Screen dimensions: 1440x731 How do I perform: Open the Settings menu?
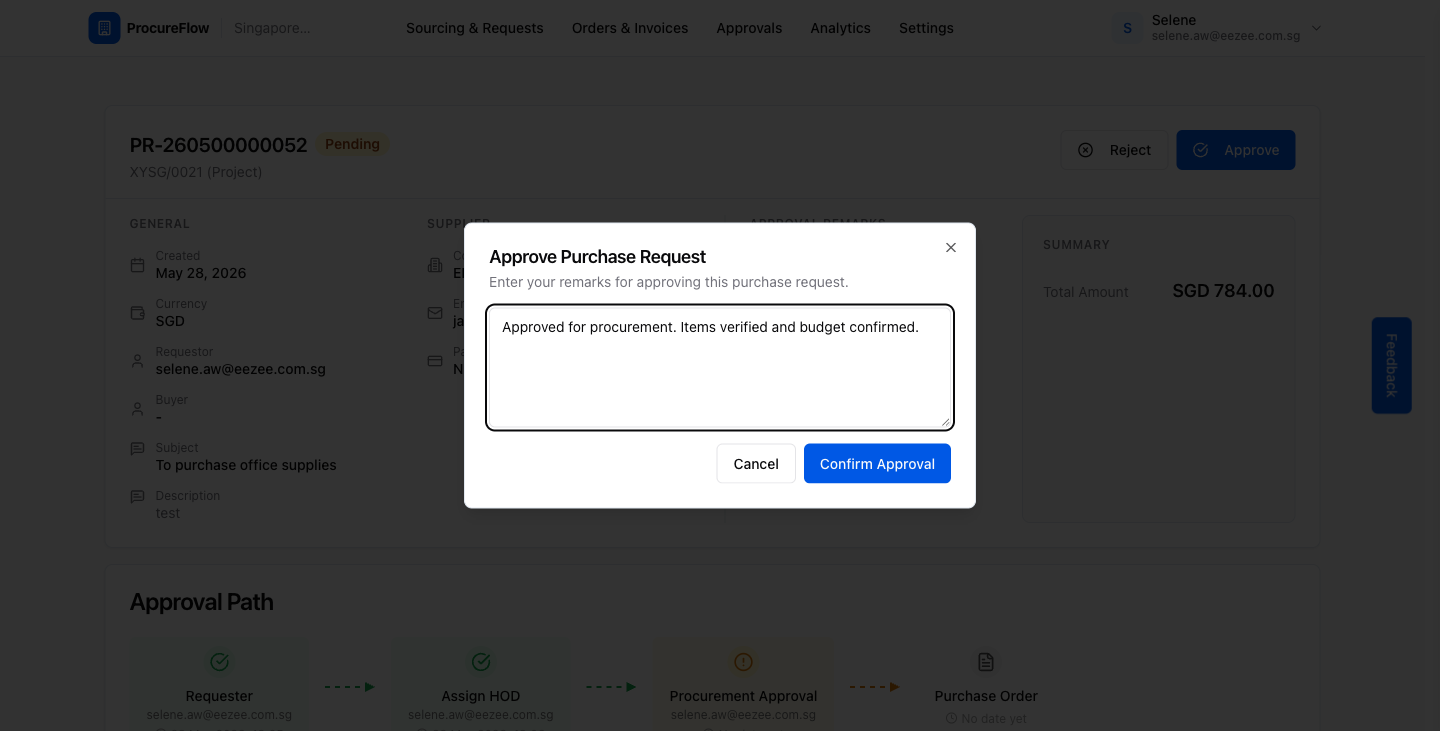(926, 28)
